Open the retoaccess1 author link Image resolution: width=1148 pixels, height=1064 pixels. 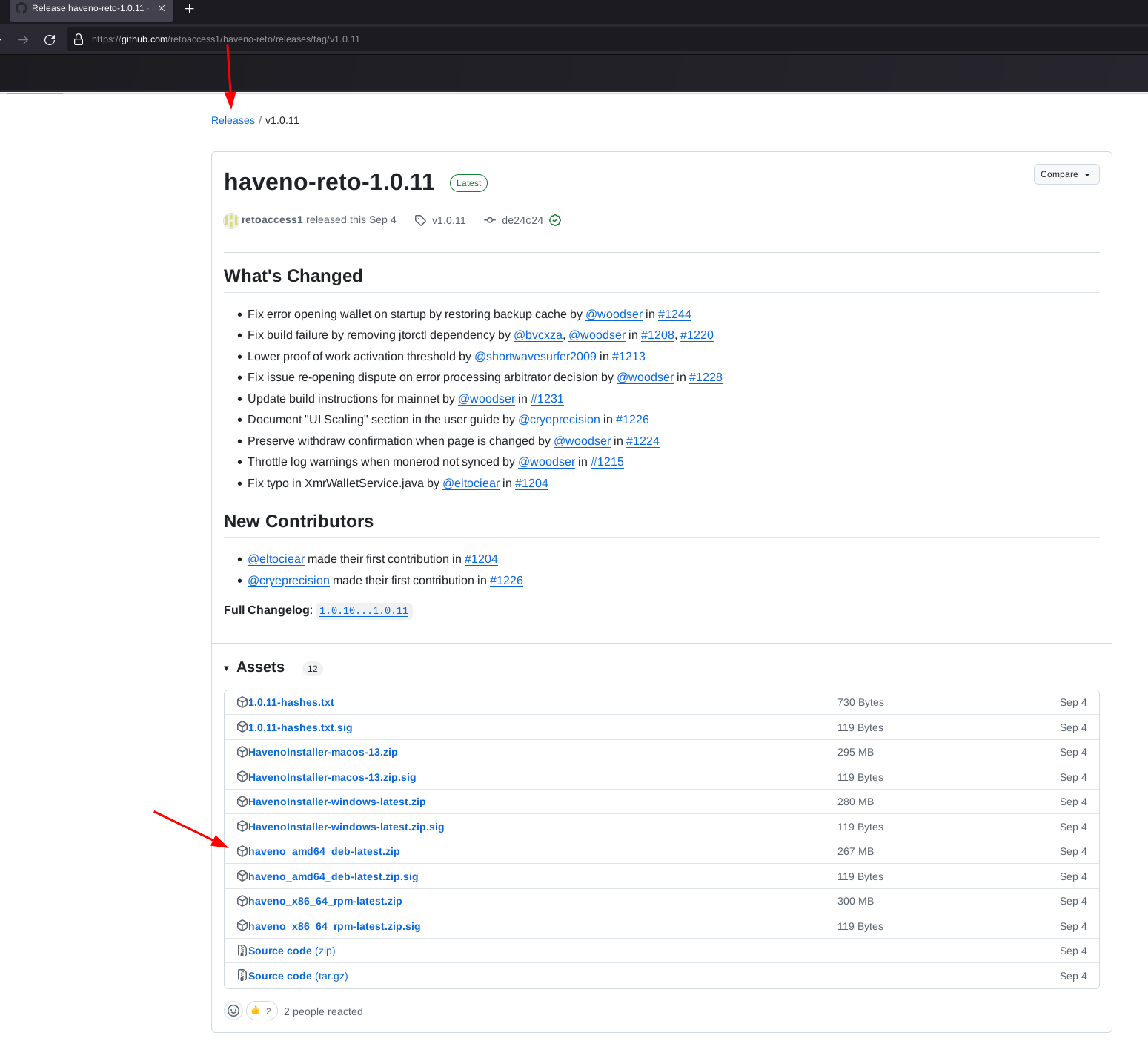tap(272, 220)
